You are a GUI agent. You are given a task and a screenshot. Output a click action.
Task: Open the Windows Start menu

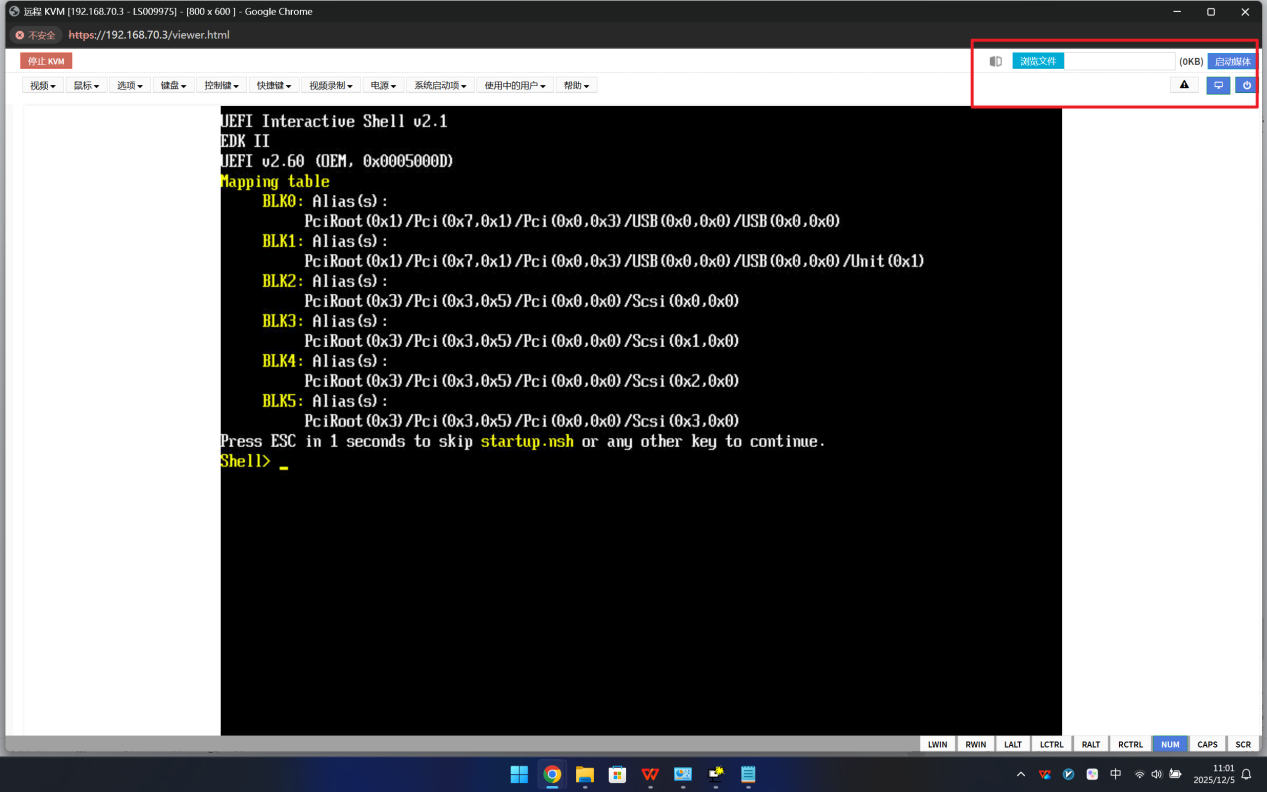pos(519,774)
